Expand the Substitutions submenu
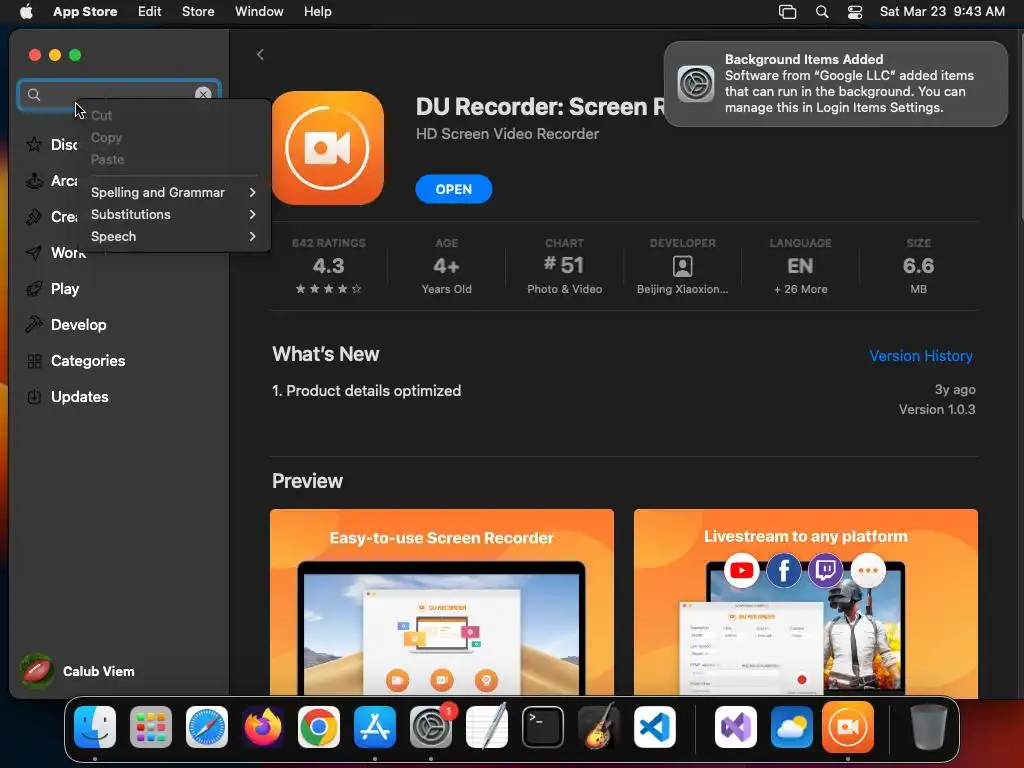The image size is (1024, 768). [173, 214]
